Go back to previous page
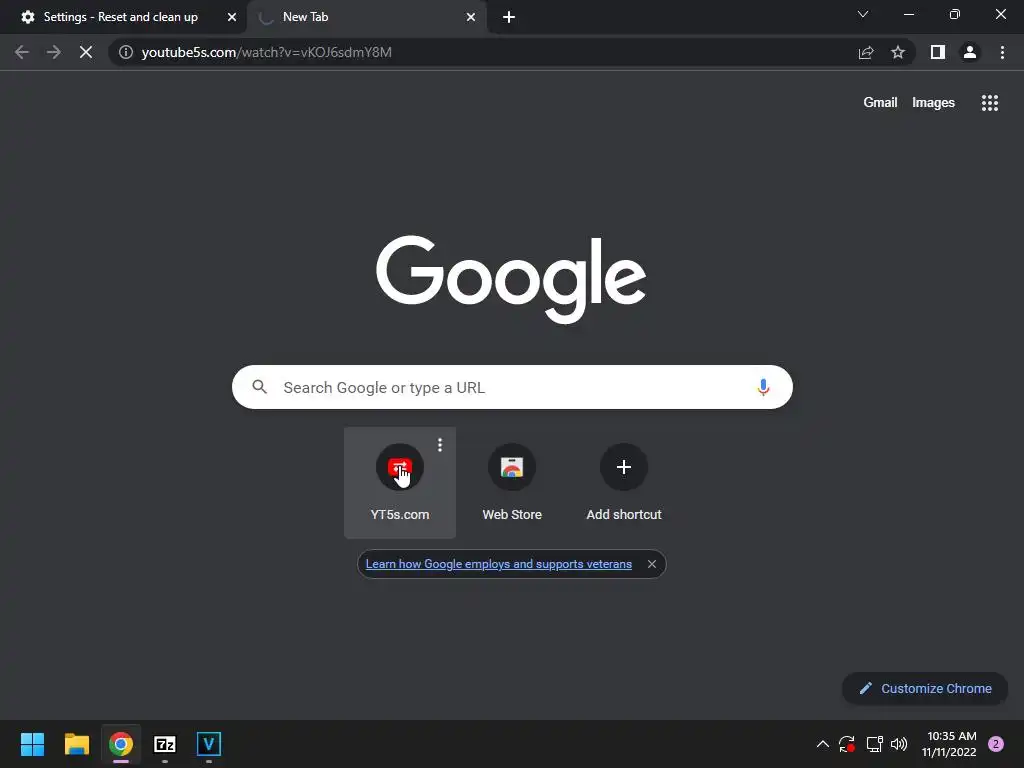The width and height of the screenshot is (1024, 768). point(22,52)
